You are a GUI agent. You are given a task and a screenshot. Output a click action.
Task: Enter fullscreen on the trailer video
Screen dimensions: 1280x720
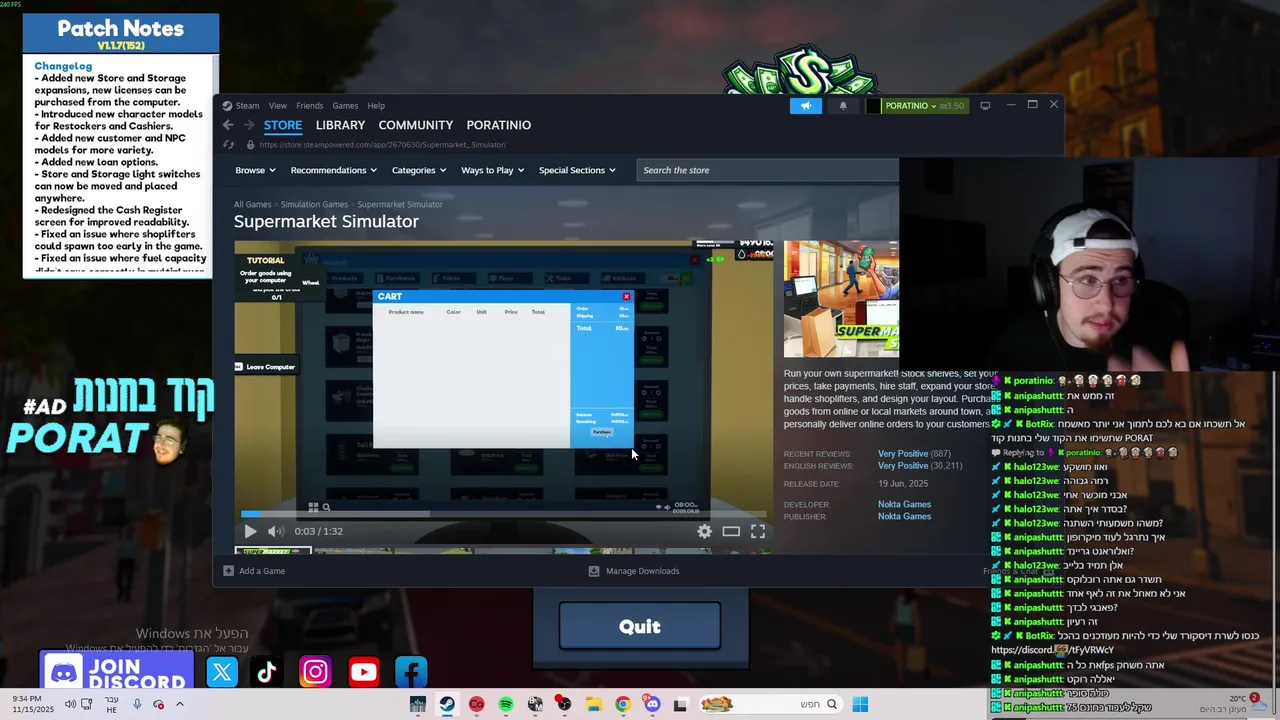[758, 531]
